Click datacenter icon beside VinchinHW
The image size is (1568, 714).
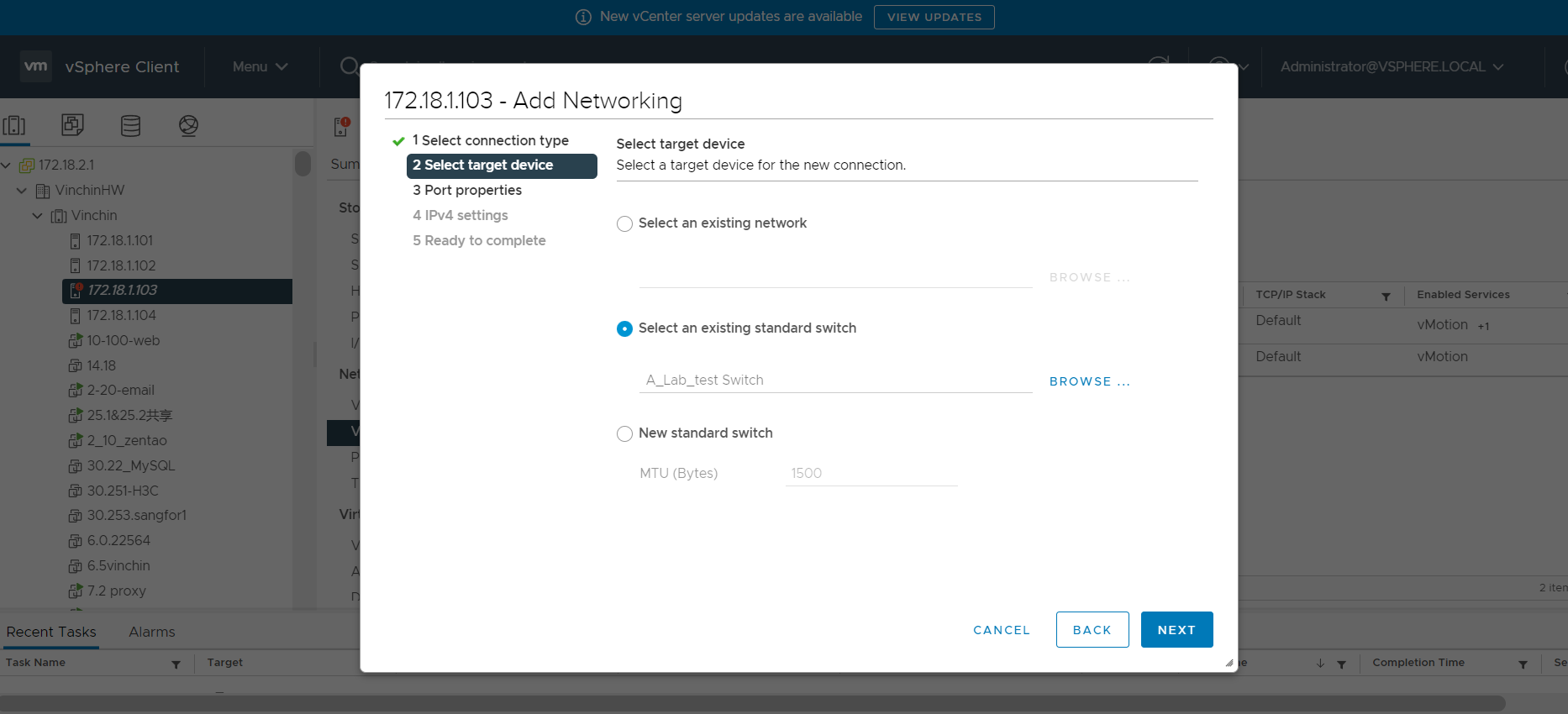click(x=43, y=191)
